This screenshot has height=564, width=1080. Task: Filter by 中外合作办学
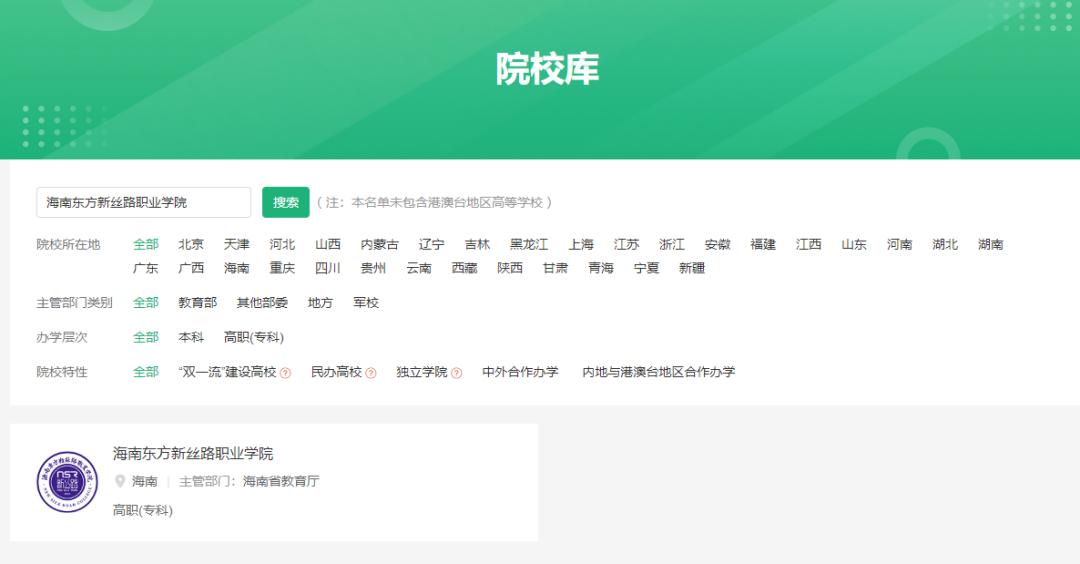point(520,372)
